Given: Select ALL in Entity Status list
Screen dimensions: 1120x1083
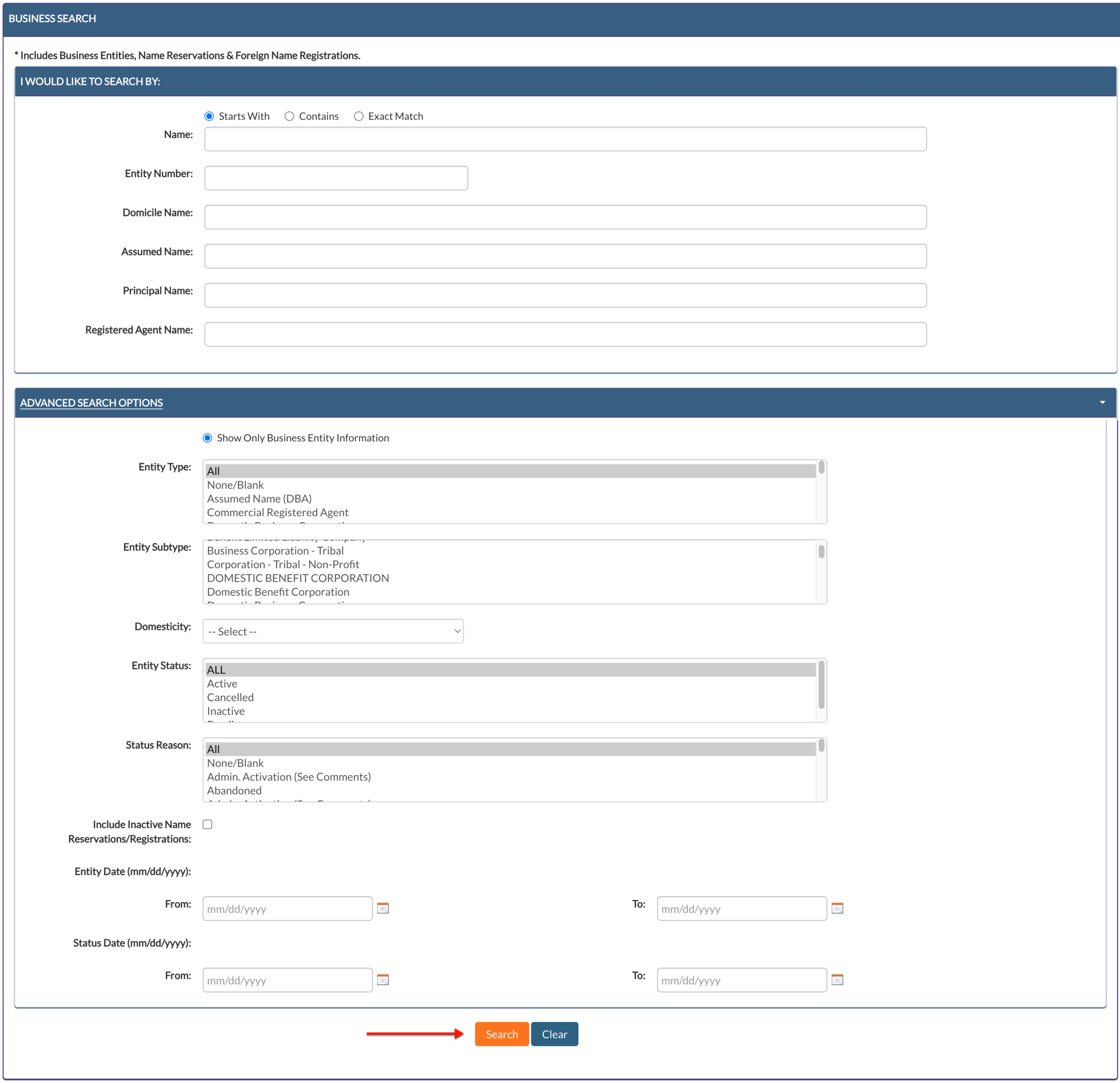Looking at the screenshot, I should point(510,670).
